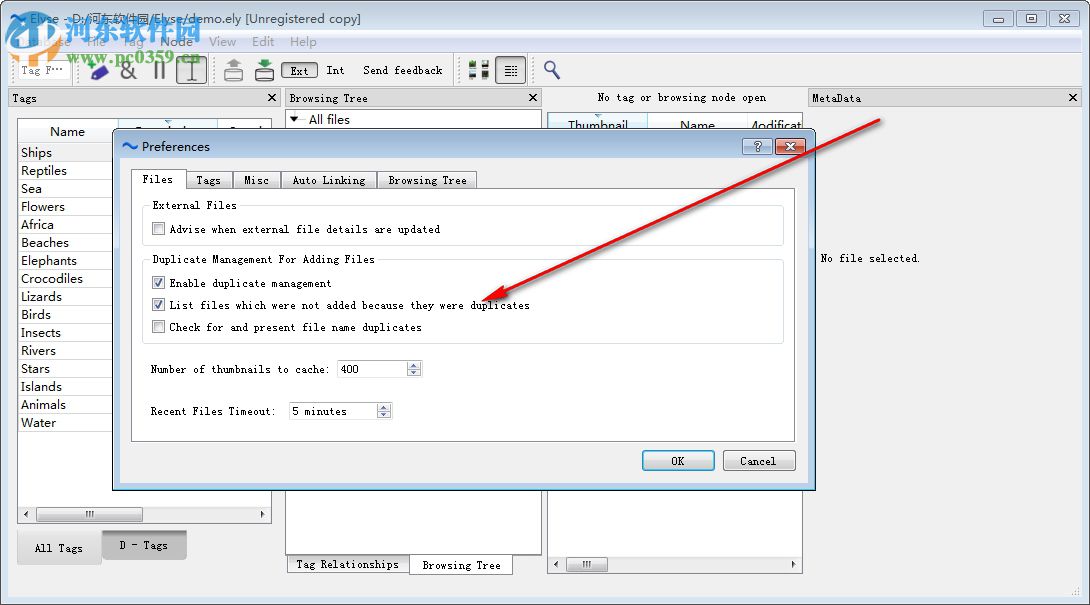Enable Advise when external file details updated

click(x=158, y=229)
